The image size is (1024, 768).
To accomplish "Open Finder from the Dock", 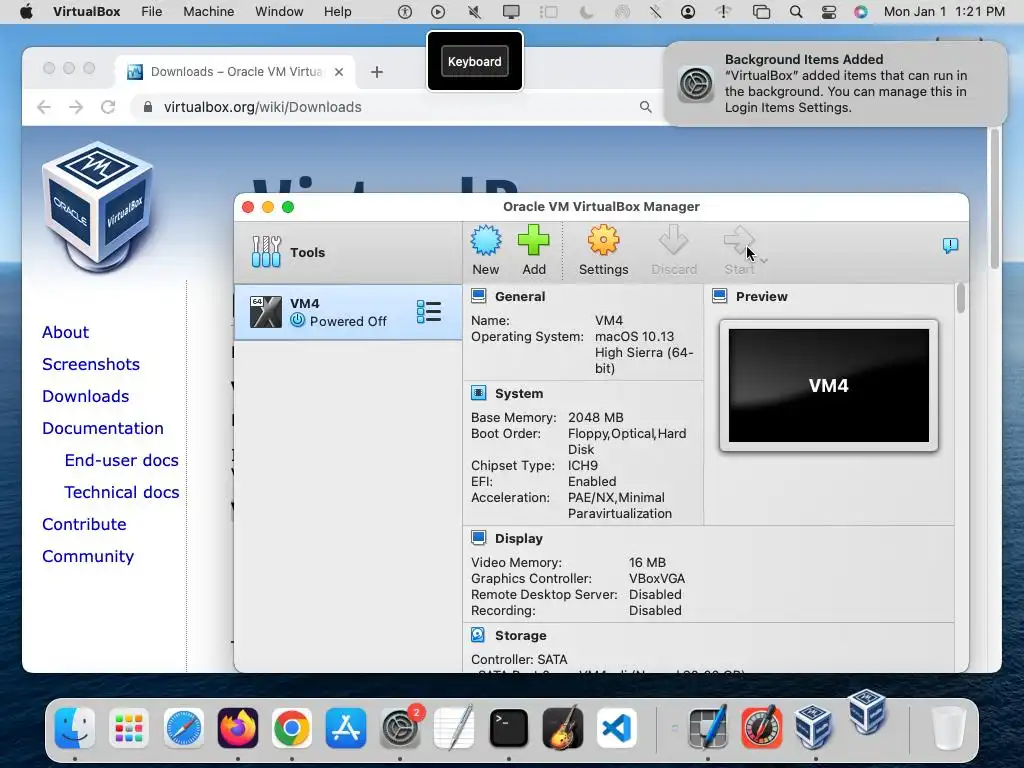I will pos(74,728).
